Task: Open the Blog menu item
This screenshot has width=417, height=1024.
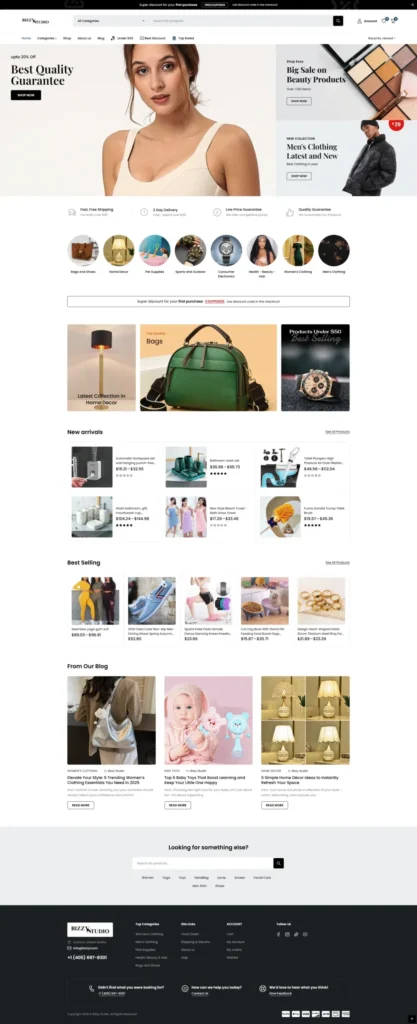Action: 100,39
